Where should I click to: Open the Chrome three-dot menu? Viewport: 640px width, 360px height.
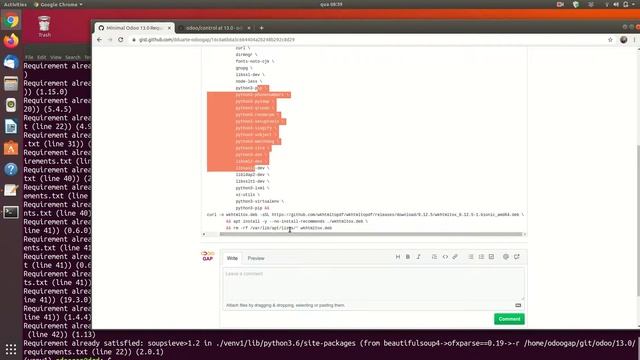click(634, 40)
